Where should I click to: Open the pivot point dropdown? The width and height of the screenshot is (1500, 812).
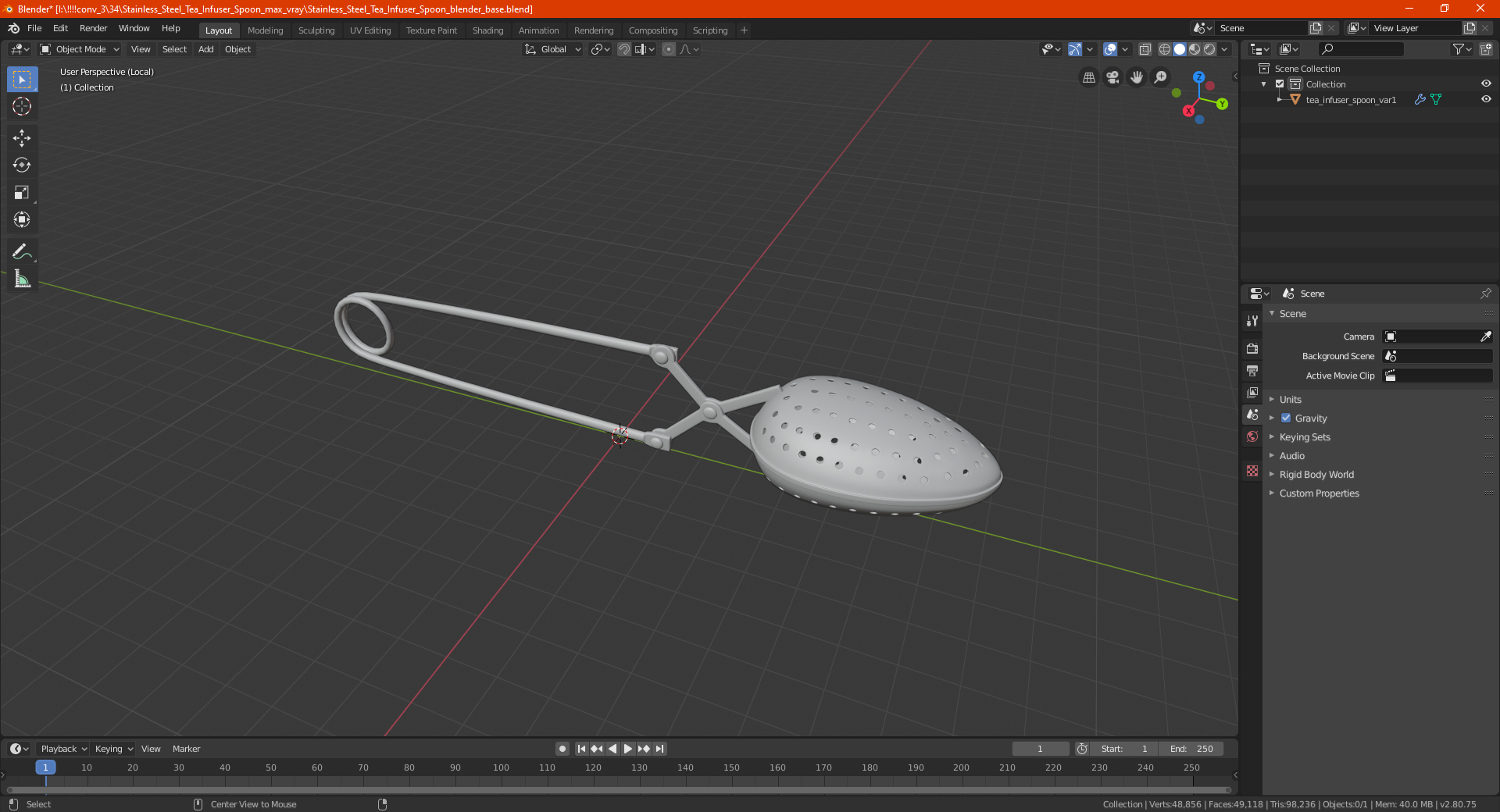point(601,49)
